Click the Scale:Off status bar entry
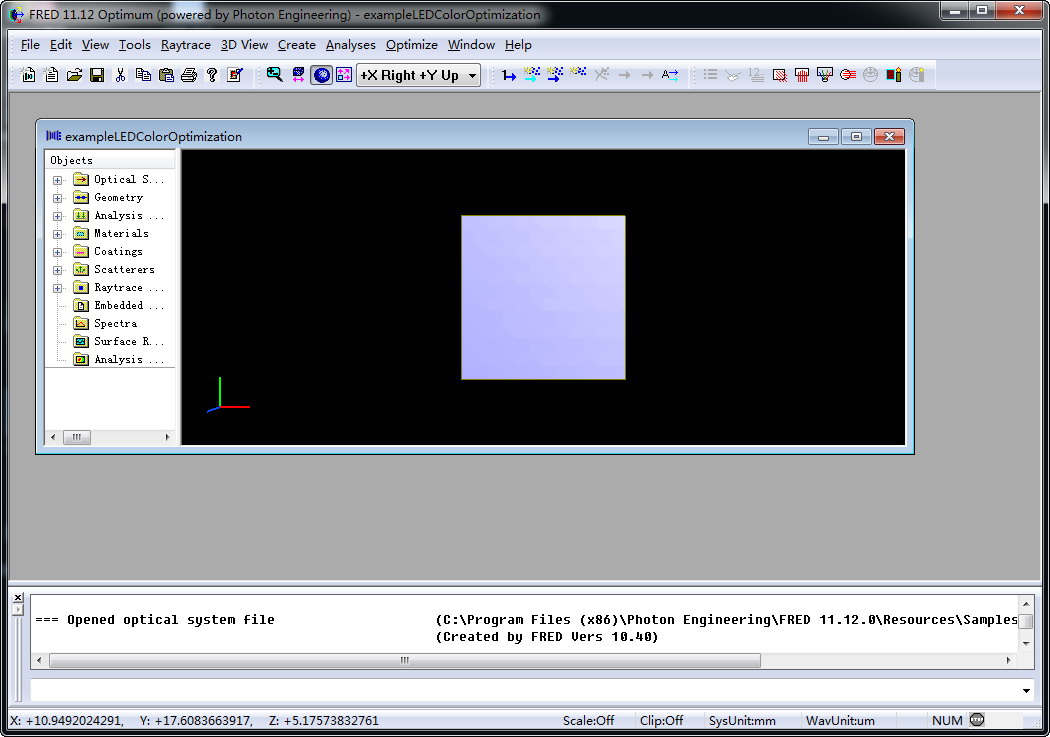 click(588, 720)
